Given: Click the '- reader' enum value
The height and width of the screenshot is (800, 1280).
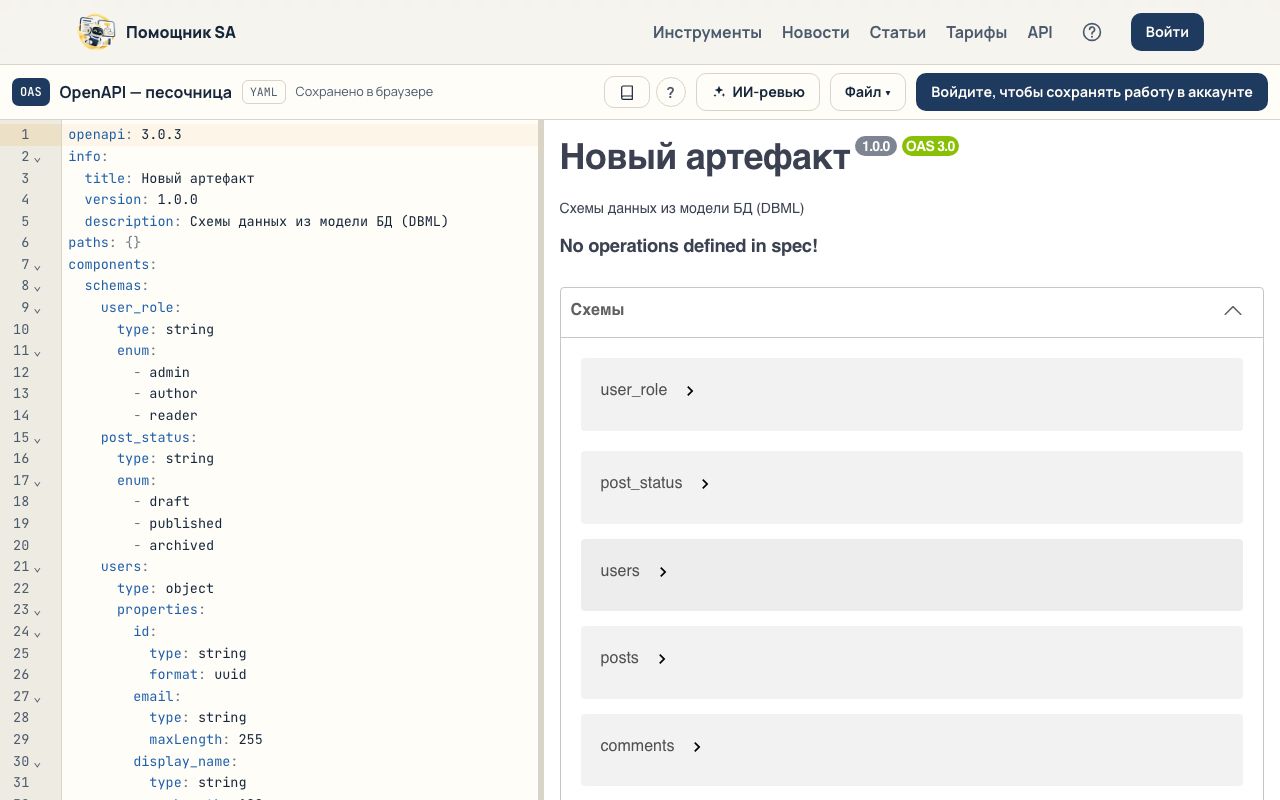Looking at the screenshot, I should click(x=165, y=416).
